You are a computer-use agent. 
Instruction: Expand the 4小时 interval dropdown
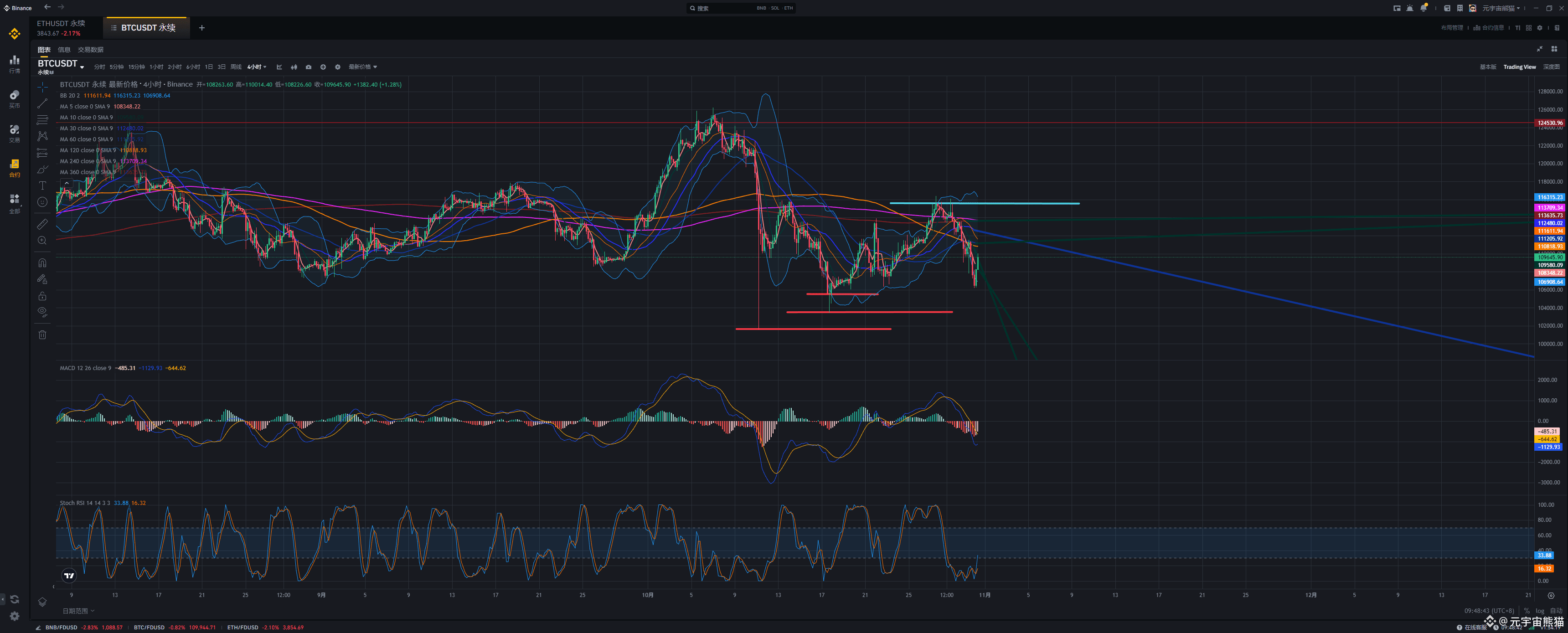pos(257,67)
